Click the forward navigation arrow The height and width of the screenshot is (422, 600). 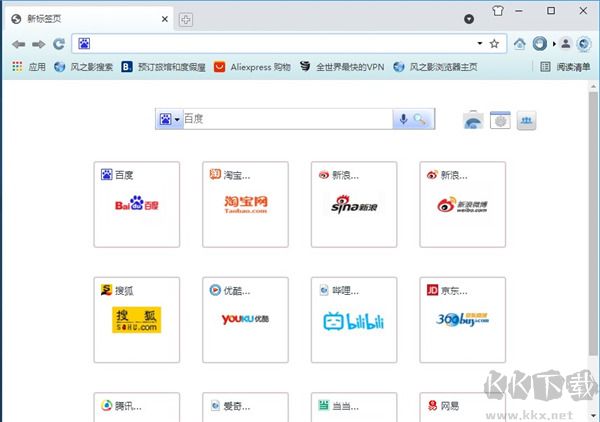pyautogui.click(x=38, y=44)
